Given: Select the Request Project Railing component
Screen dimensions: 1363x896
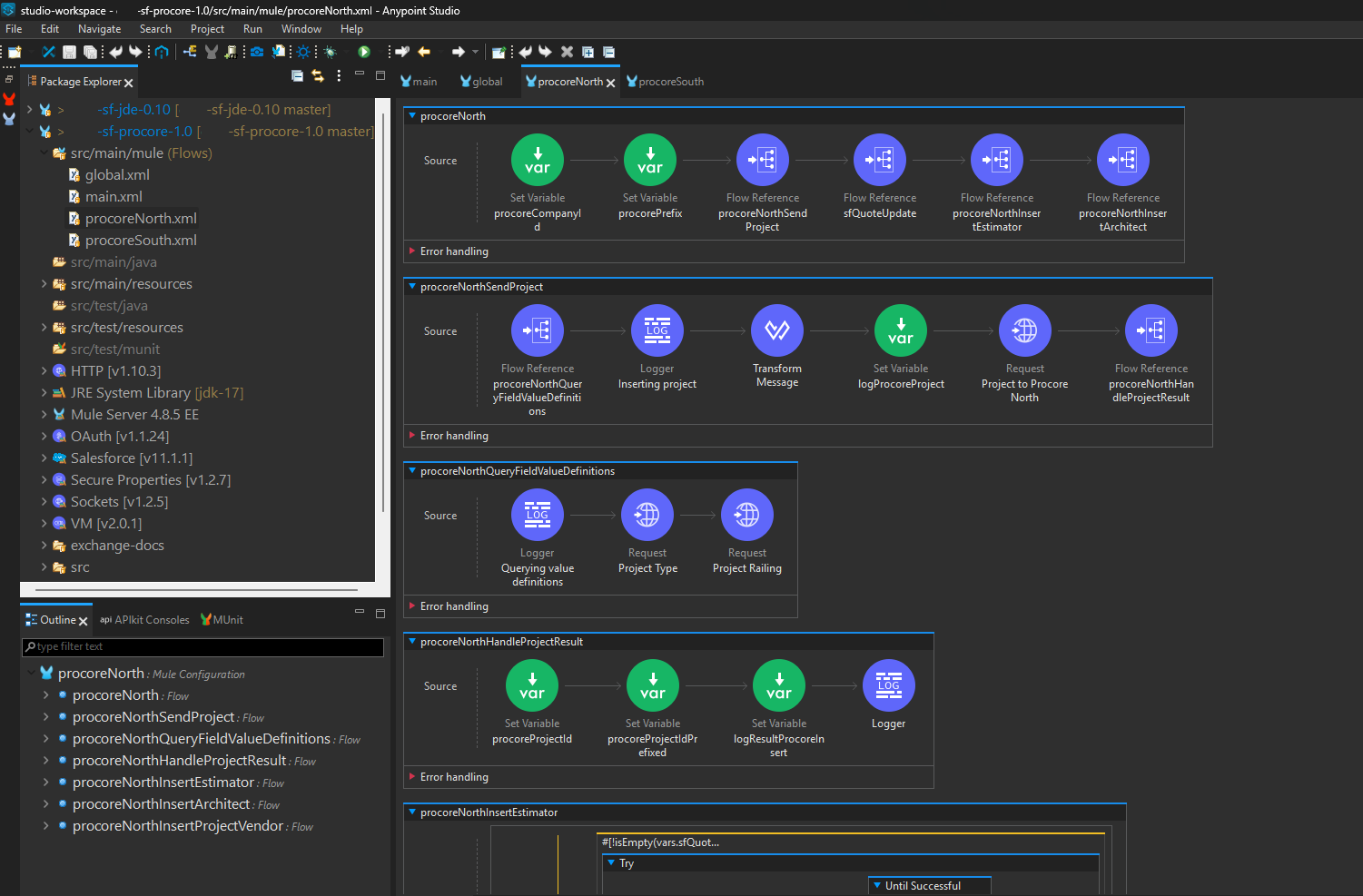Looking at the screenshot, I should tap(746, 515).
